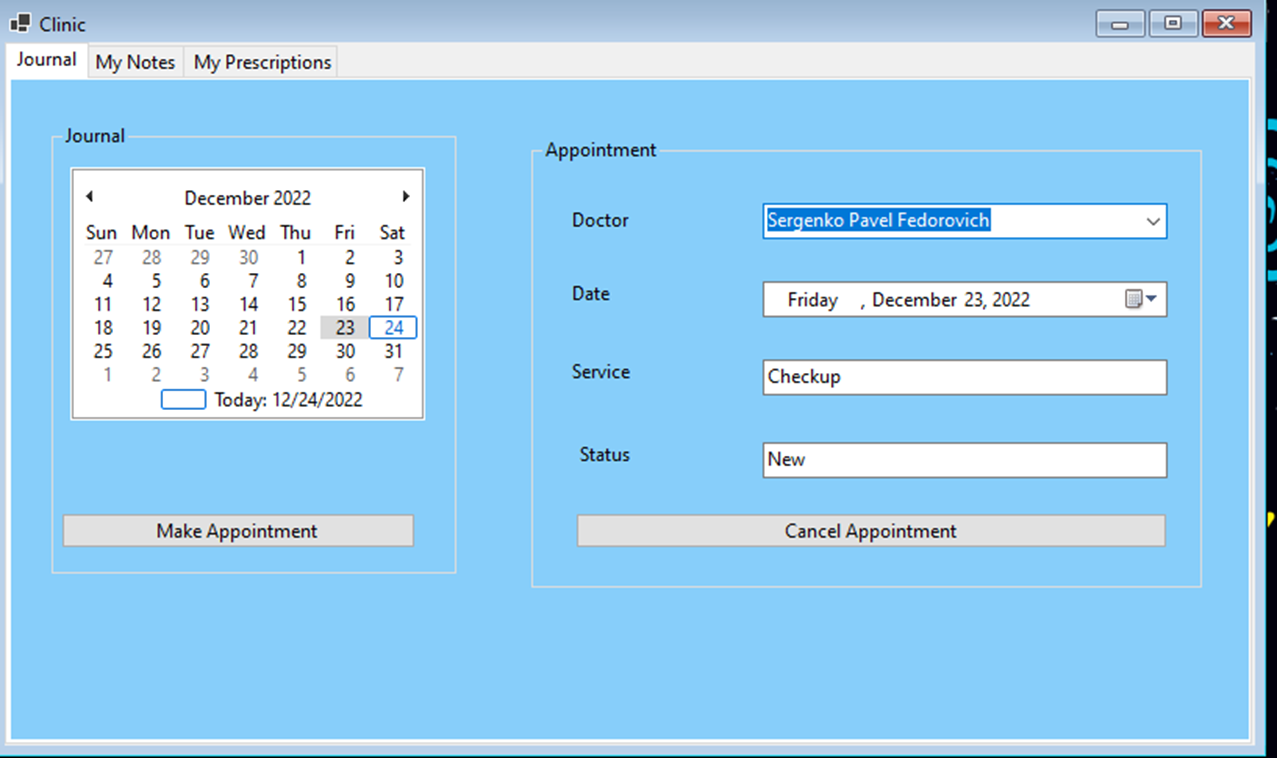This screenshot has height=758, width=1277.
Task: Select December 8 in the calendar
Action: click(301, 281)
